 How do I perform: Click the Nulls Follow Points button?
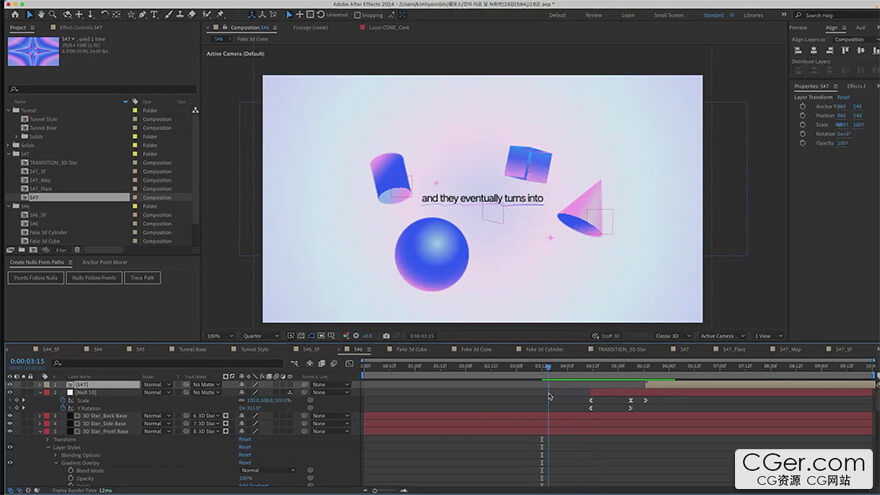(x=94, y=278)
